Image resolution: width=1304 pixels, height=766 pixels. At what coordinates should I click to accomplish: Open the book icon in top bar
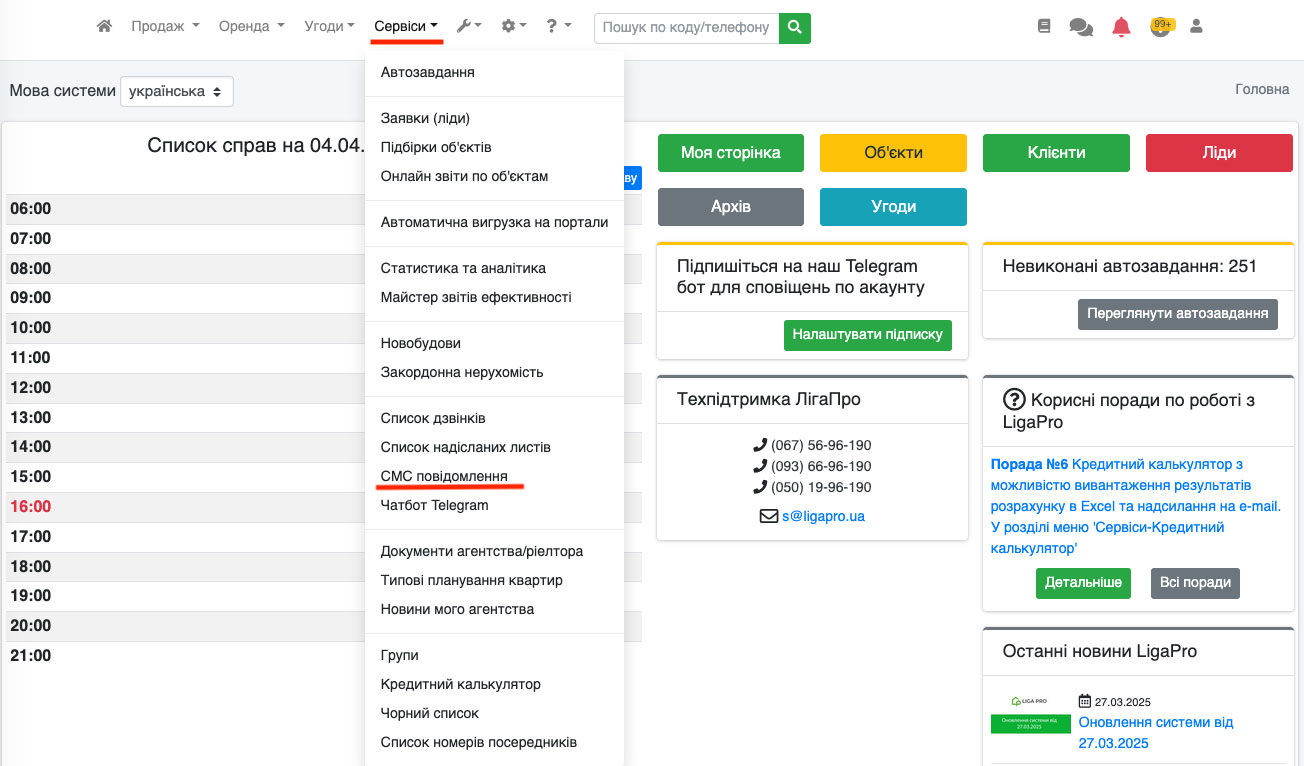tap(1044, 27)
